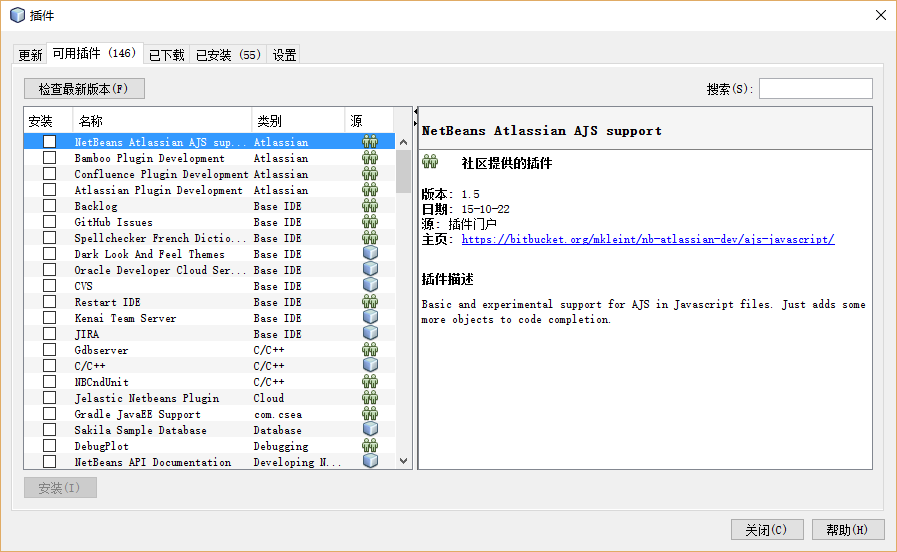897x552 pixels.
Task: Click source icon for Sakila Sample Database
Action: tap(370, 430)
